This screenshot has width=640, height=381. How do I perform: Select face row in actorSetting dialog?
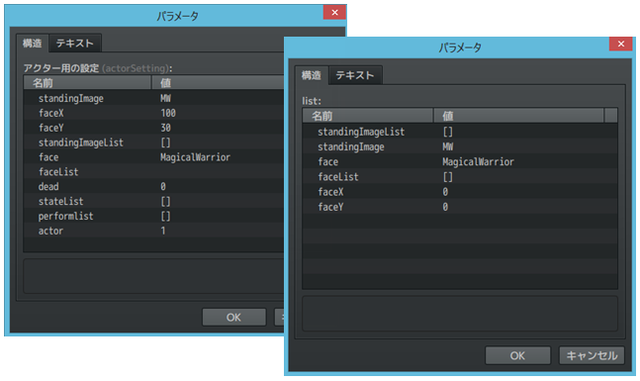(x=154, y=157)
